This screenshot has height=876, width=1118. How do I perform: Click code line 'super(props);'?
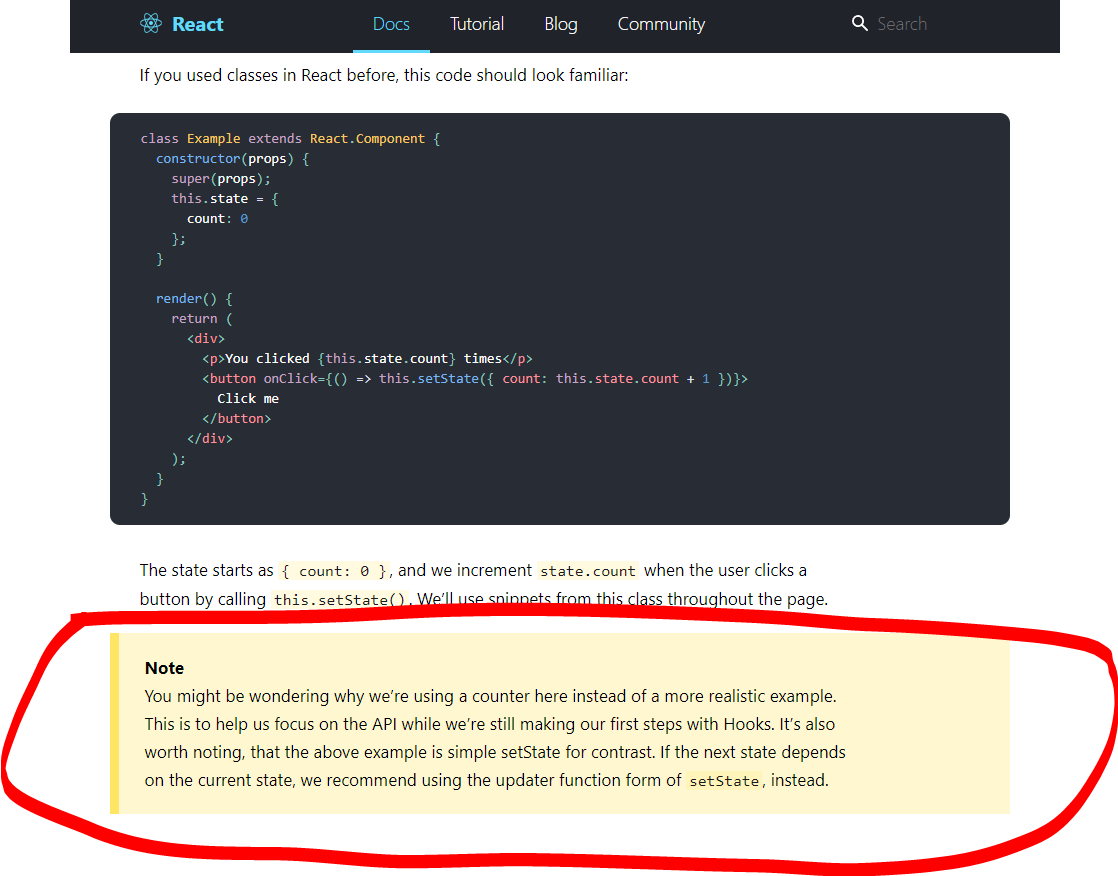[221, 179]
